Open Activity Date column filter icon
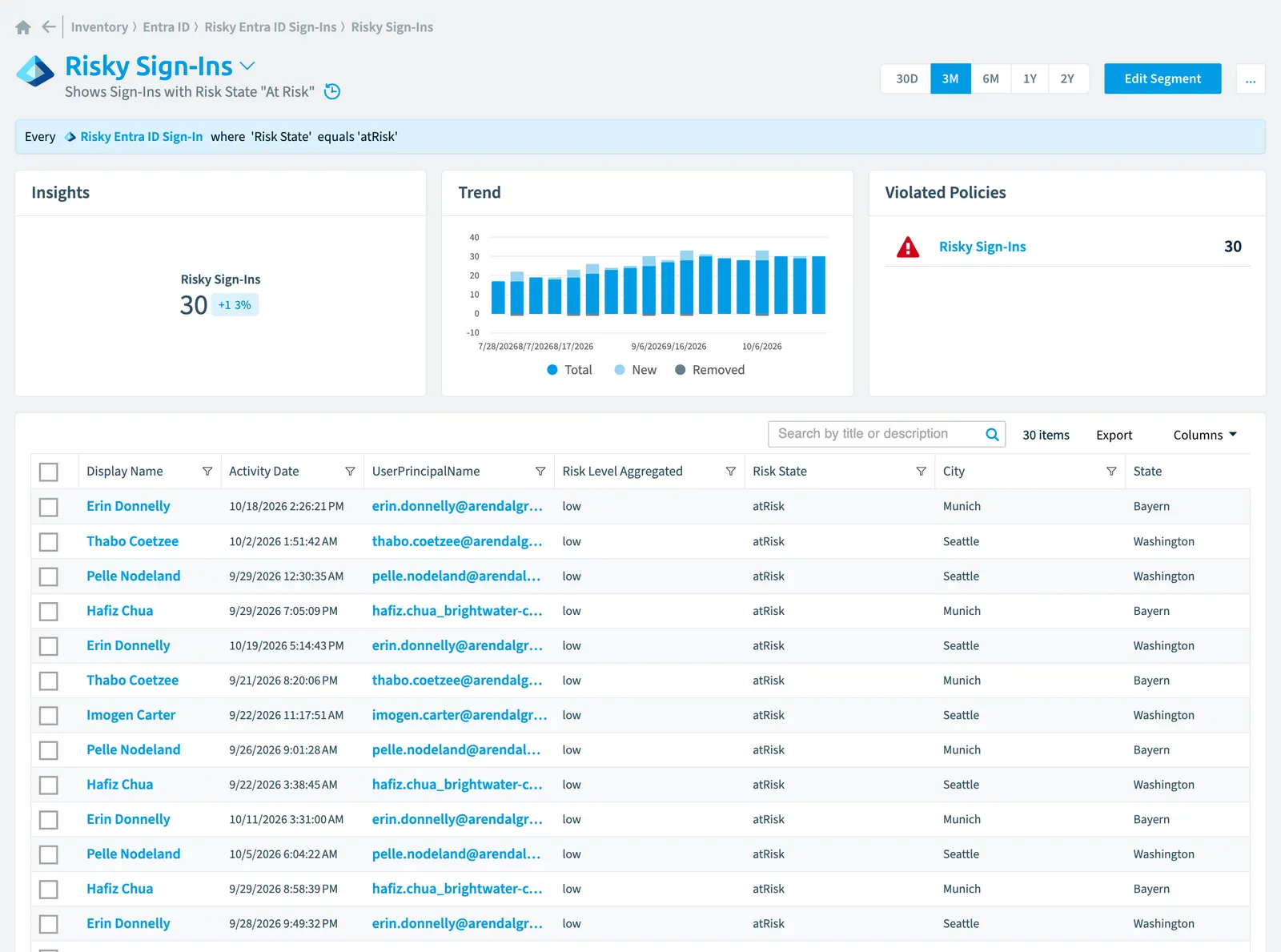The image size is (1281, 952). coord(350,472)
